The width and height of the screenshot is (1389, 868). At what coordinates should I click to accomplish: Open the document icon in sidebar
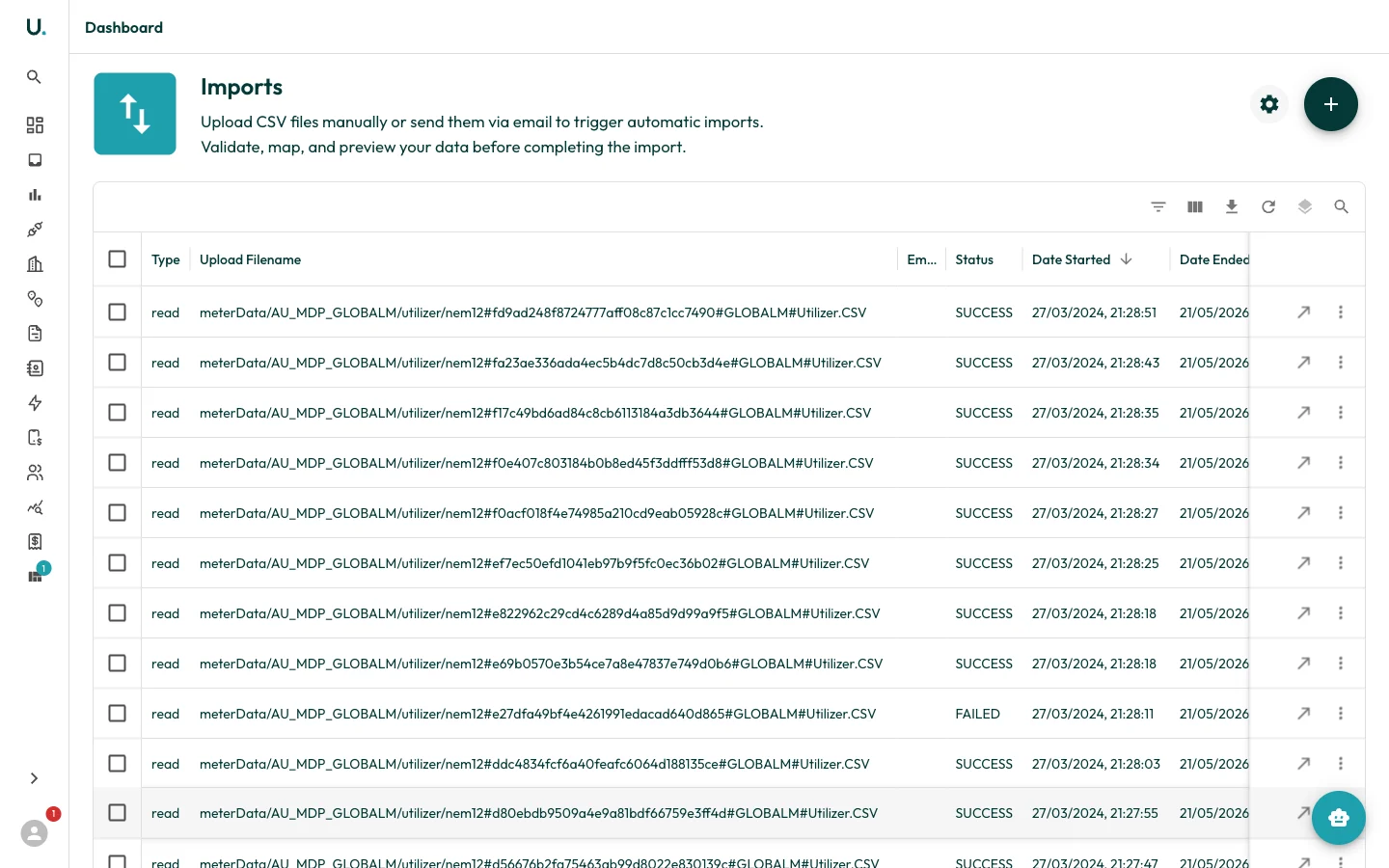pos(35,334)
